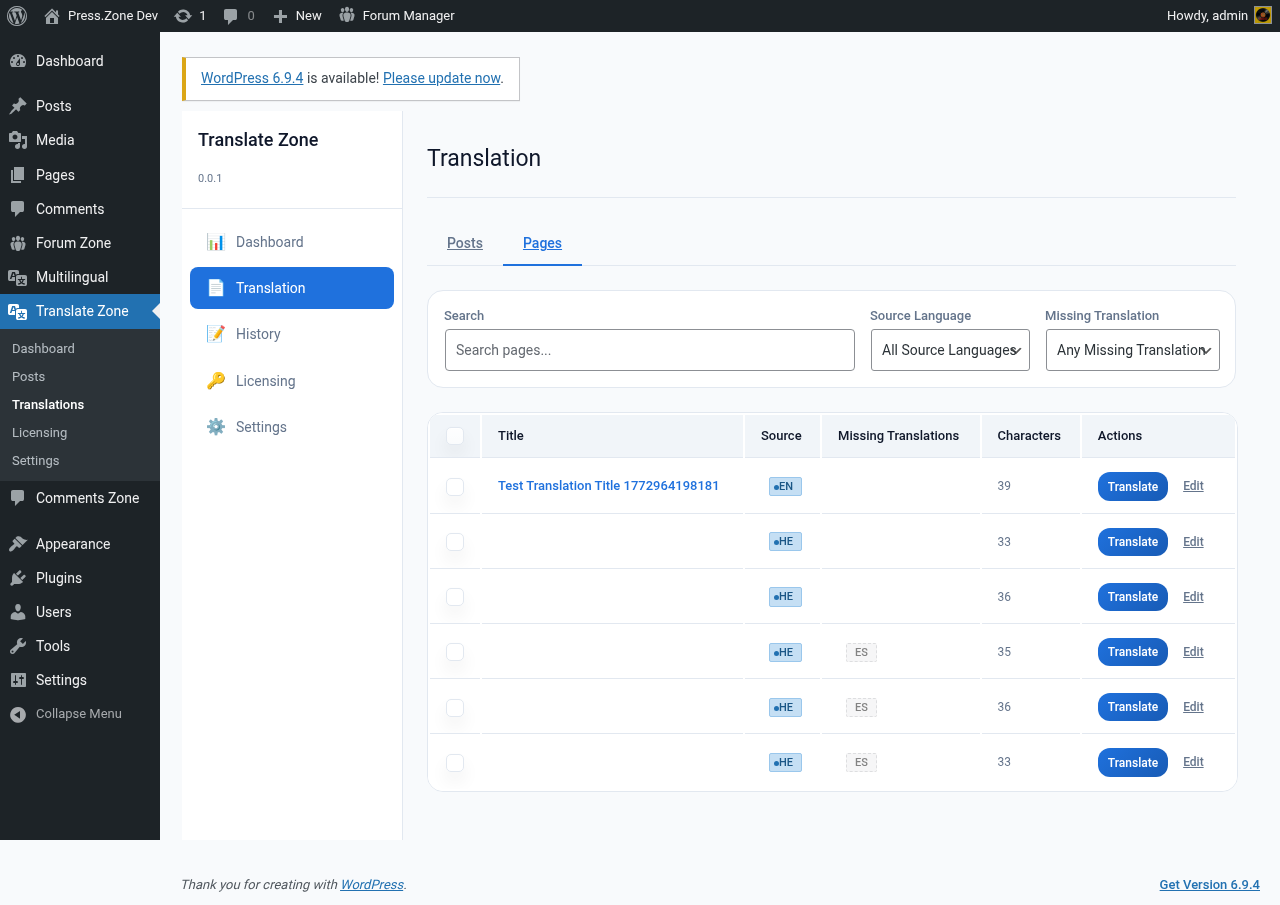Open the Comments item in the WordPress main menu
The image size is (1280, 905).
coord(80,209)
